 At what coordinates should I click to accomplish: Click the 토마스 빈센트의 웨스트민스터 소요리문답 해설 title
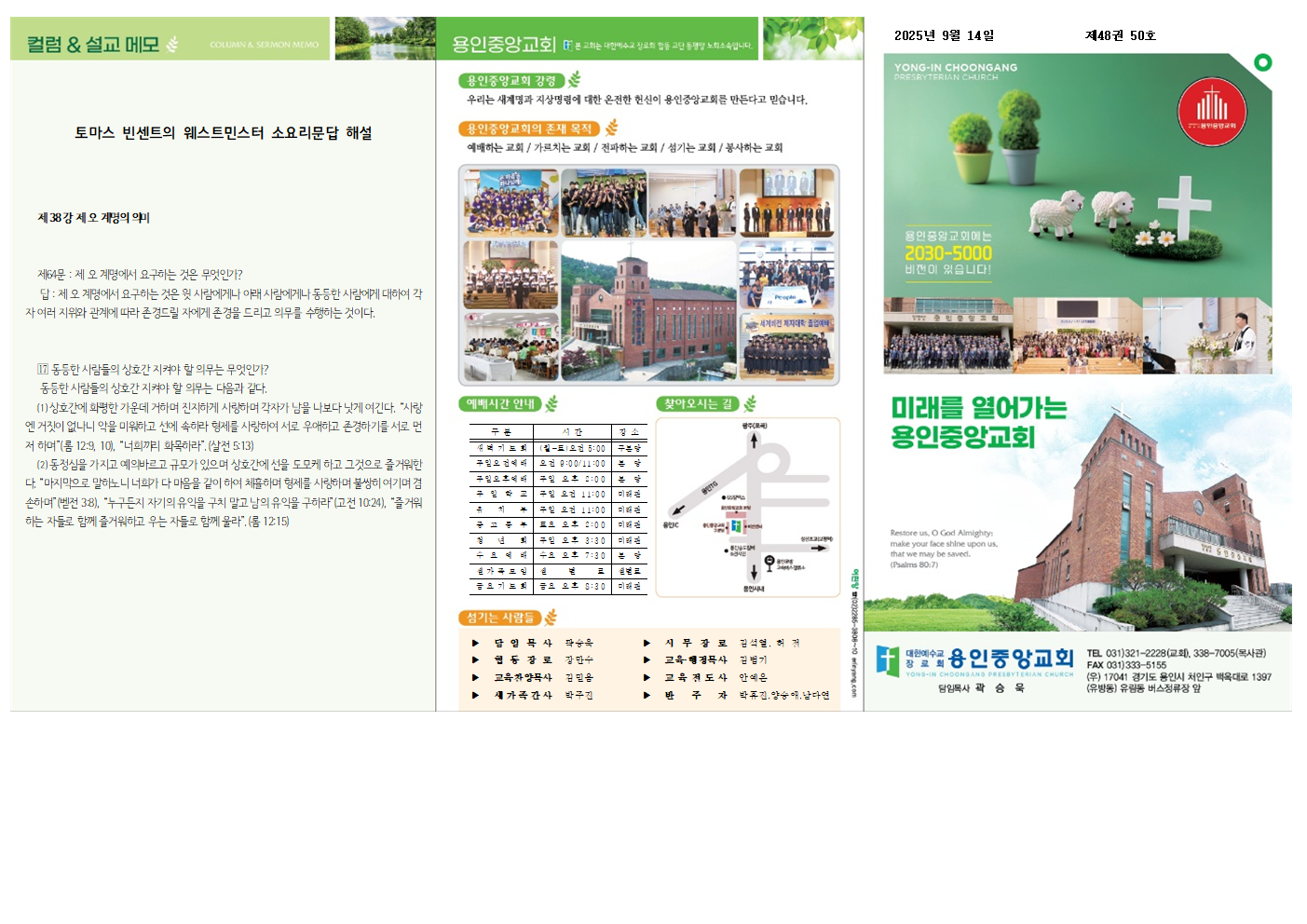point(224,133)
